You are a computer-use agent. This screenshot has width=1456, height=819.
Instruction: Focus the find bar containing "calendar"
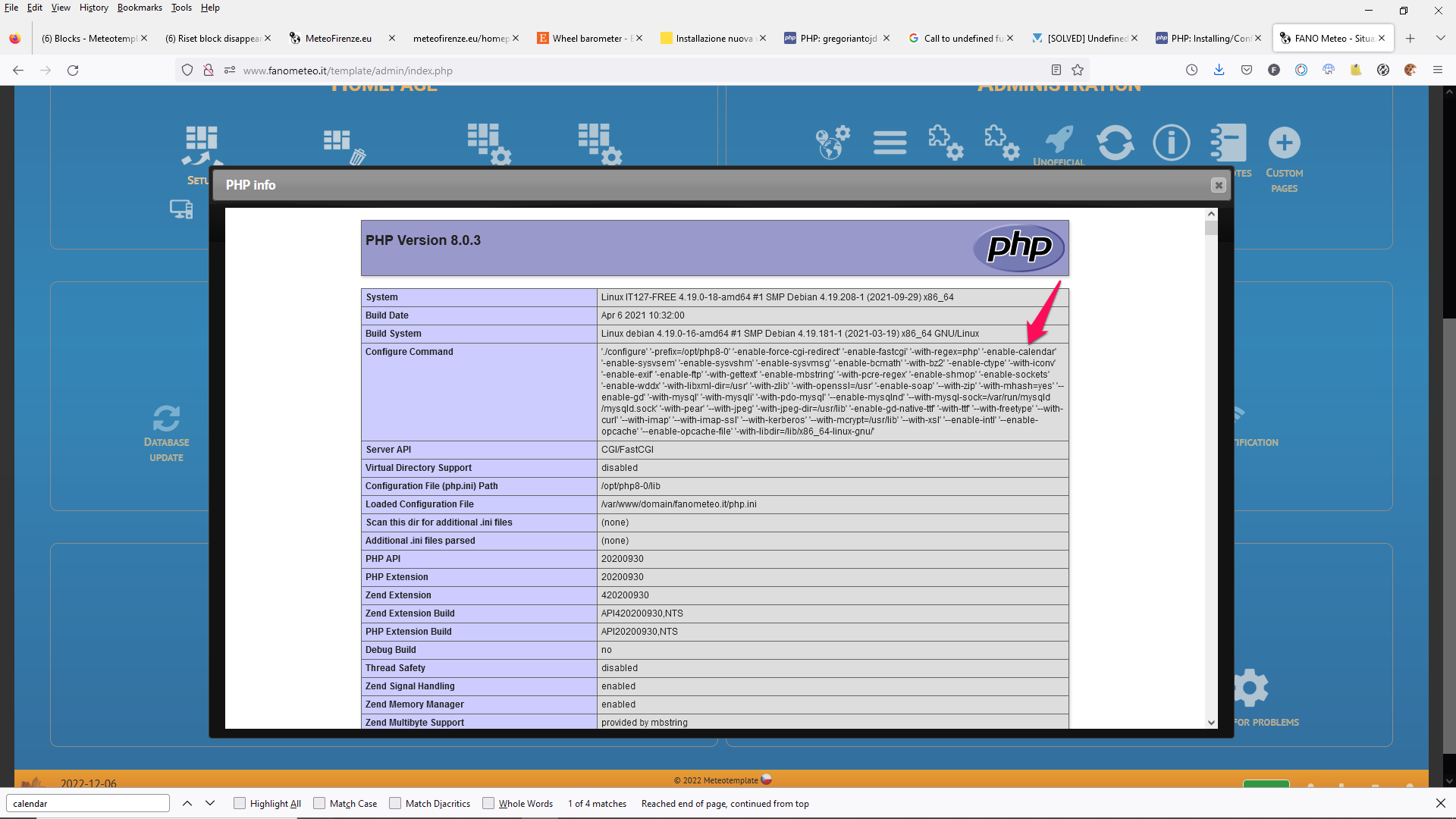tap(88, 804)
